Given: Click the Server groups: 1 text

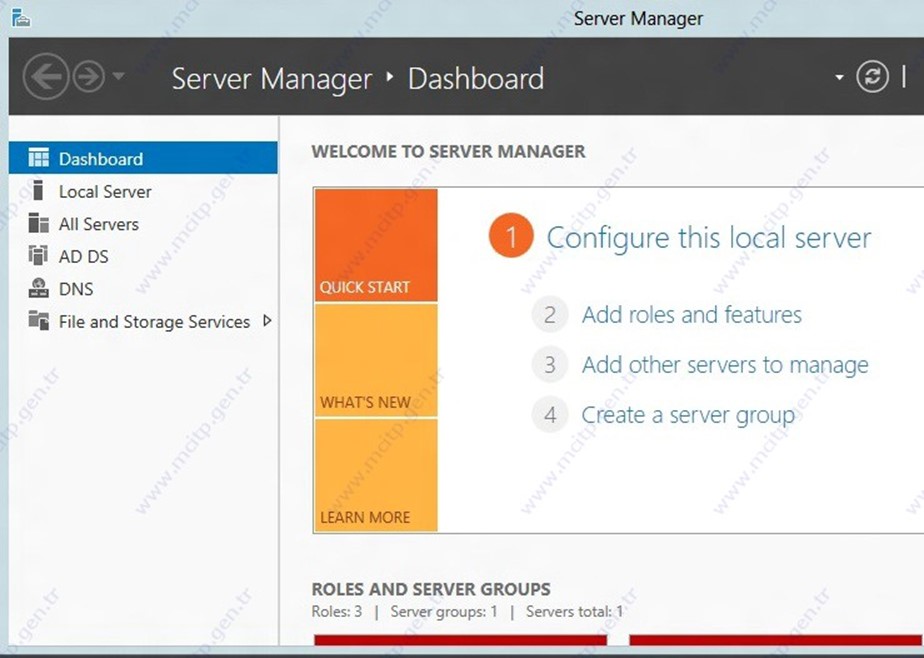Looking at the screenshot, I should click(x=444, y=611).
